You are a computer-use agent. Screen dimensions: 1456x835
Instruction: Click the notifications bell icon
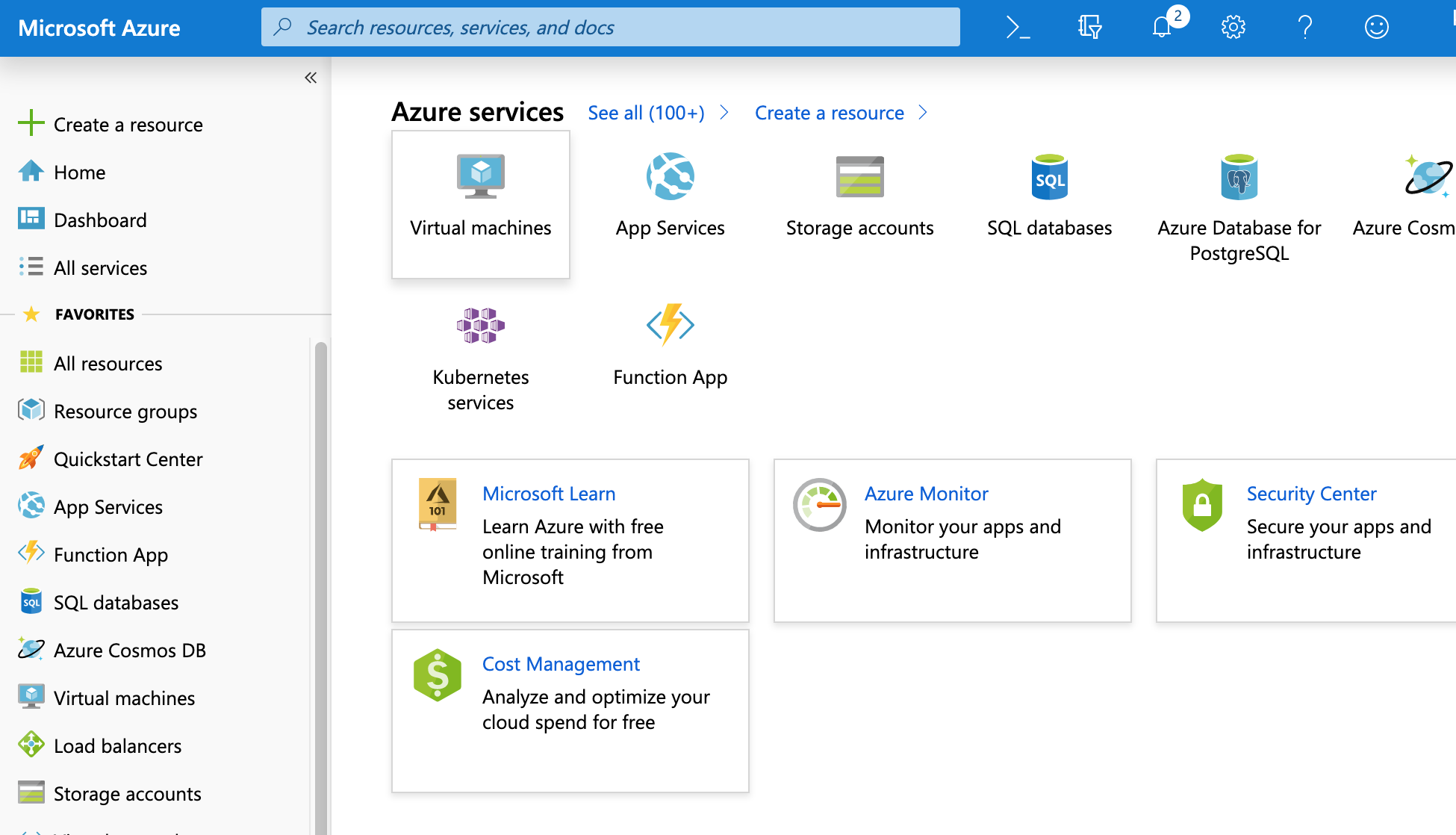(x=1163, y=27)
